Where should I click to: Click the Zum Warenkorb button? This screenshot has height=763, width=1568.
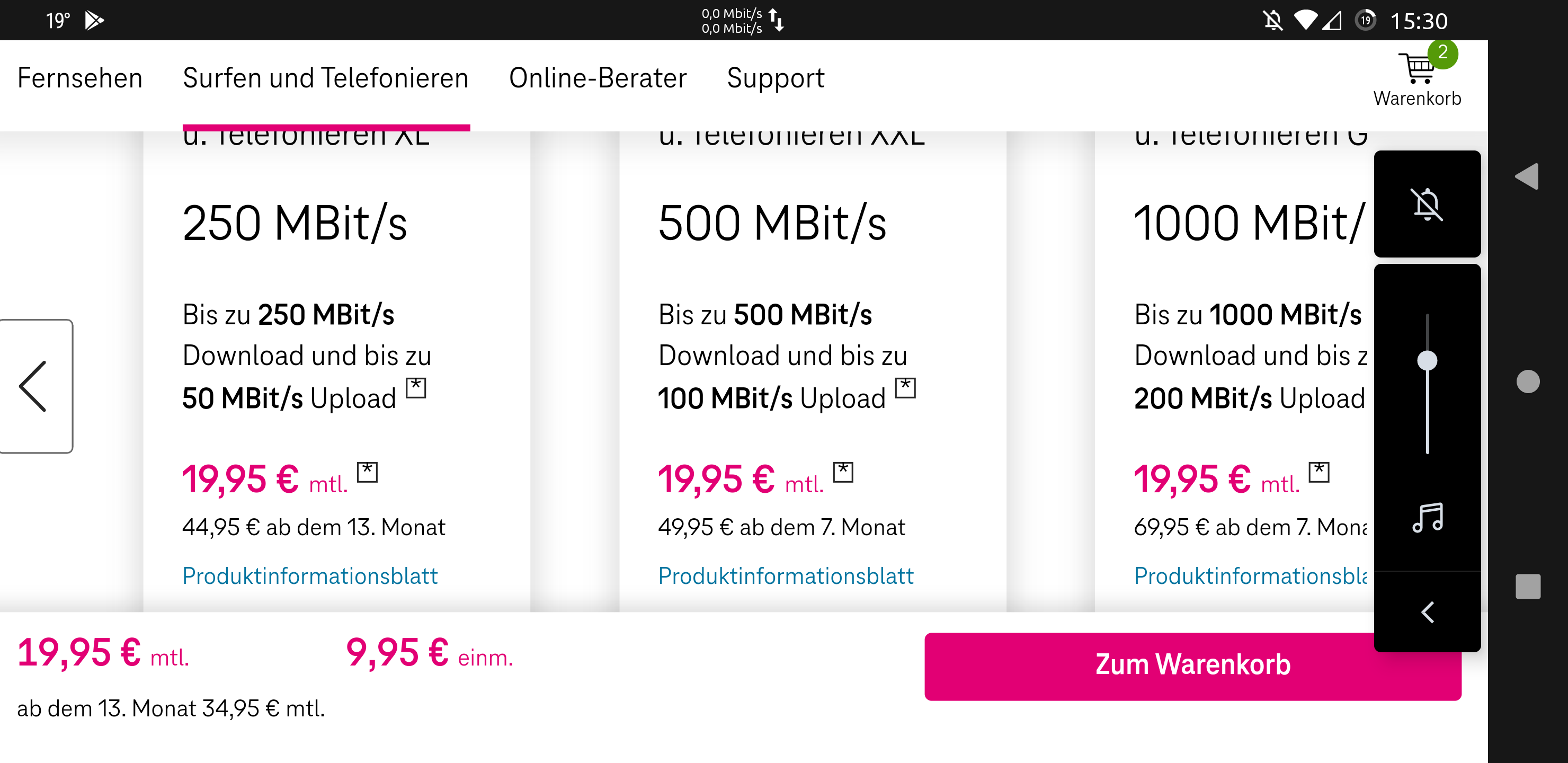click(1192, 666)
